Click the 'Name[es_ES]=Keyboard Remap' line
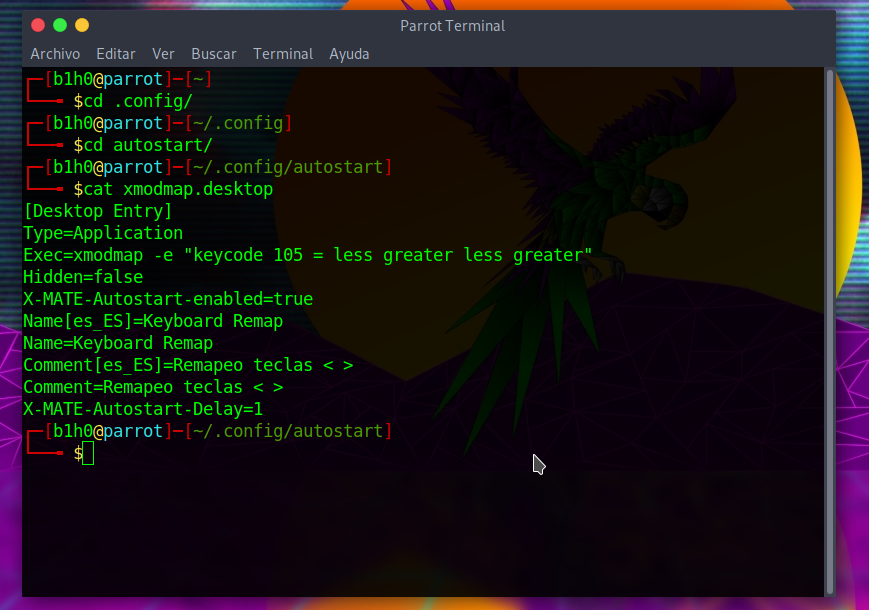 coord(153,321)
